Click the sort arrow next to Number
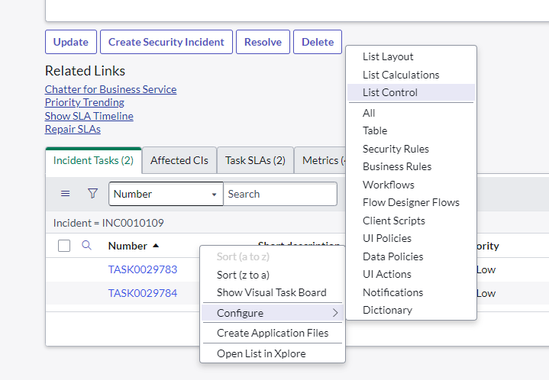The width and height of the screenshot is (549, 380). [156, 246]
